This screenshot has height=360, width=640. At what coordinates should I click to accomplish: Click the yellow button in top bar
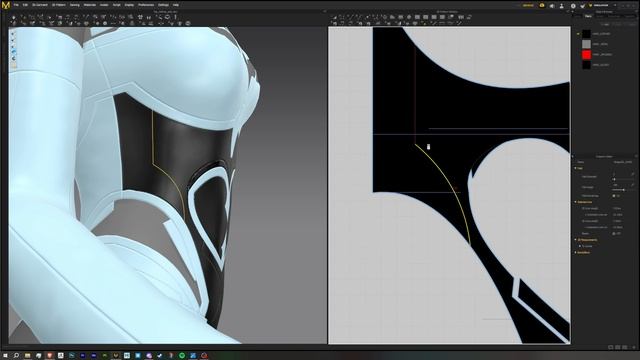click(x=528, y=6)
